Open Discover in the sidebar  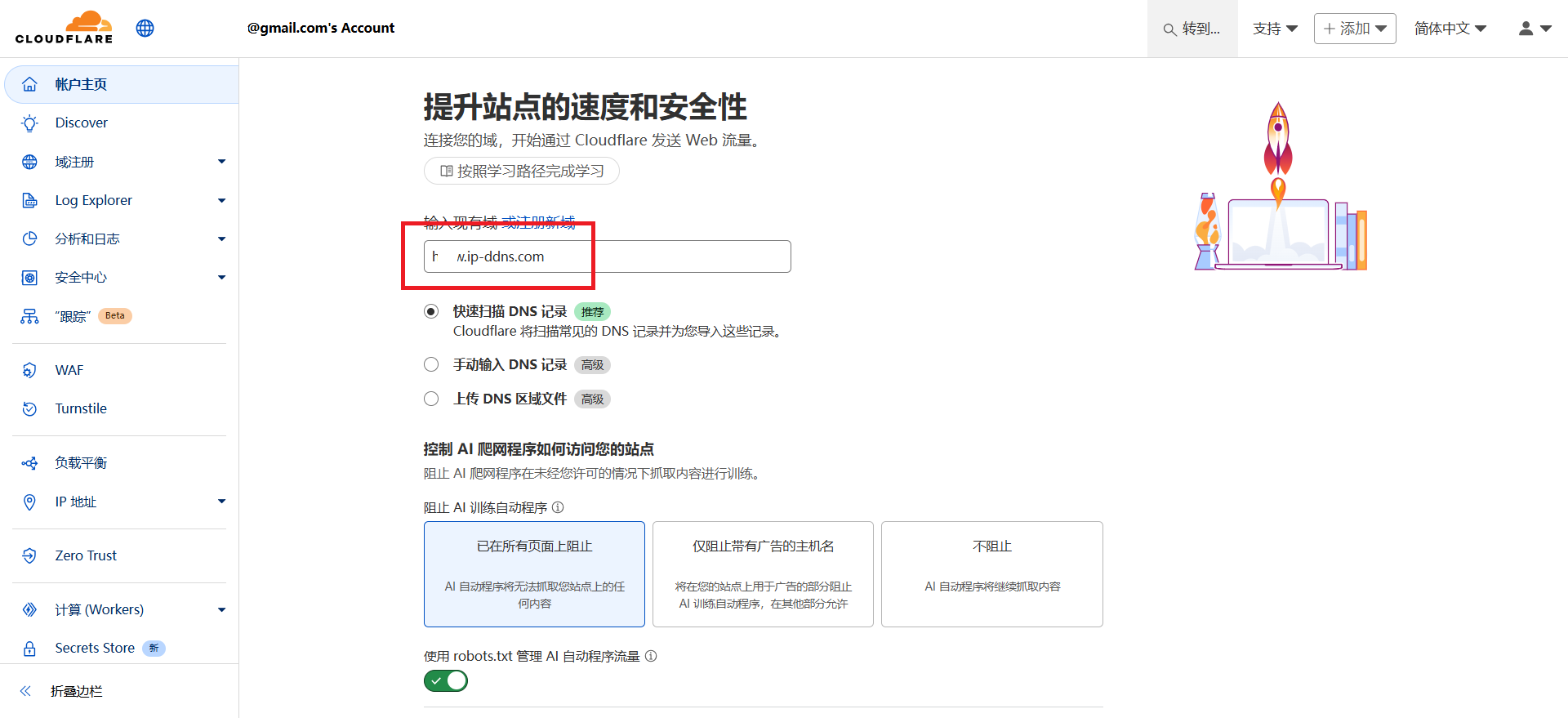click(x=81, y=123)
